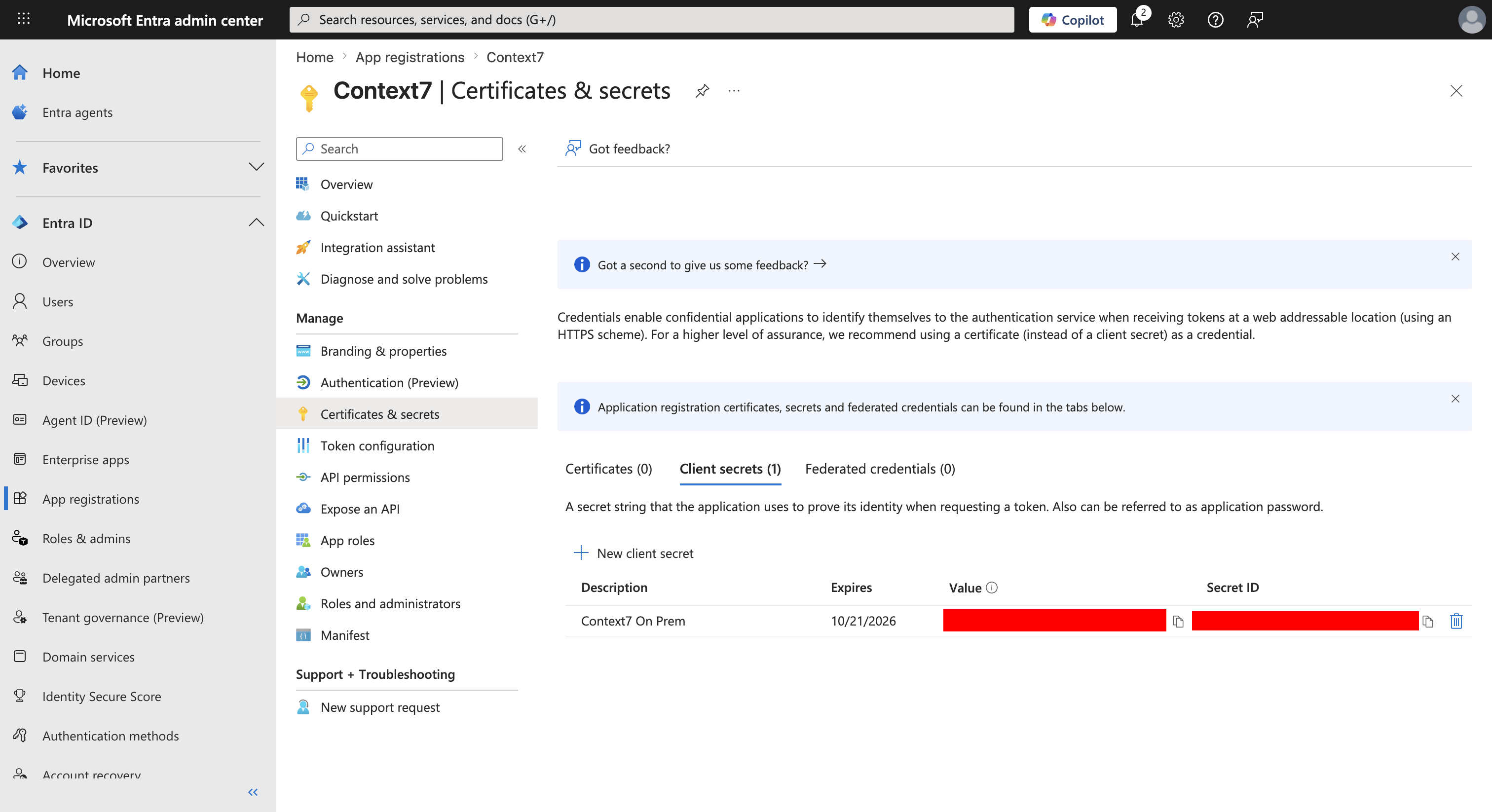Pin the Context7 blade
This screenshot has width=1492, height=812.
(x=702, y=91)
